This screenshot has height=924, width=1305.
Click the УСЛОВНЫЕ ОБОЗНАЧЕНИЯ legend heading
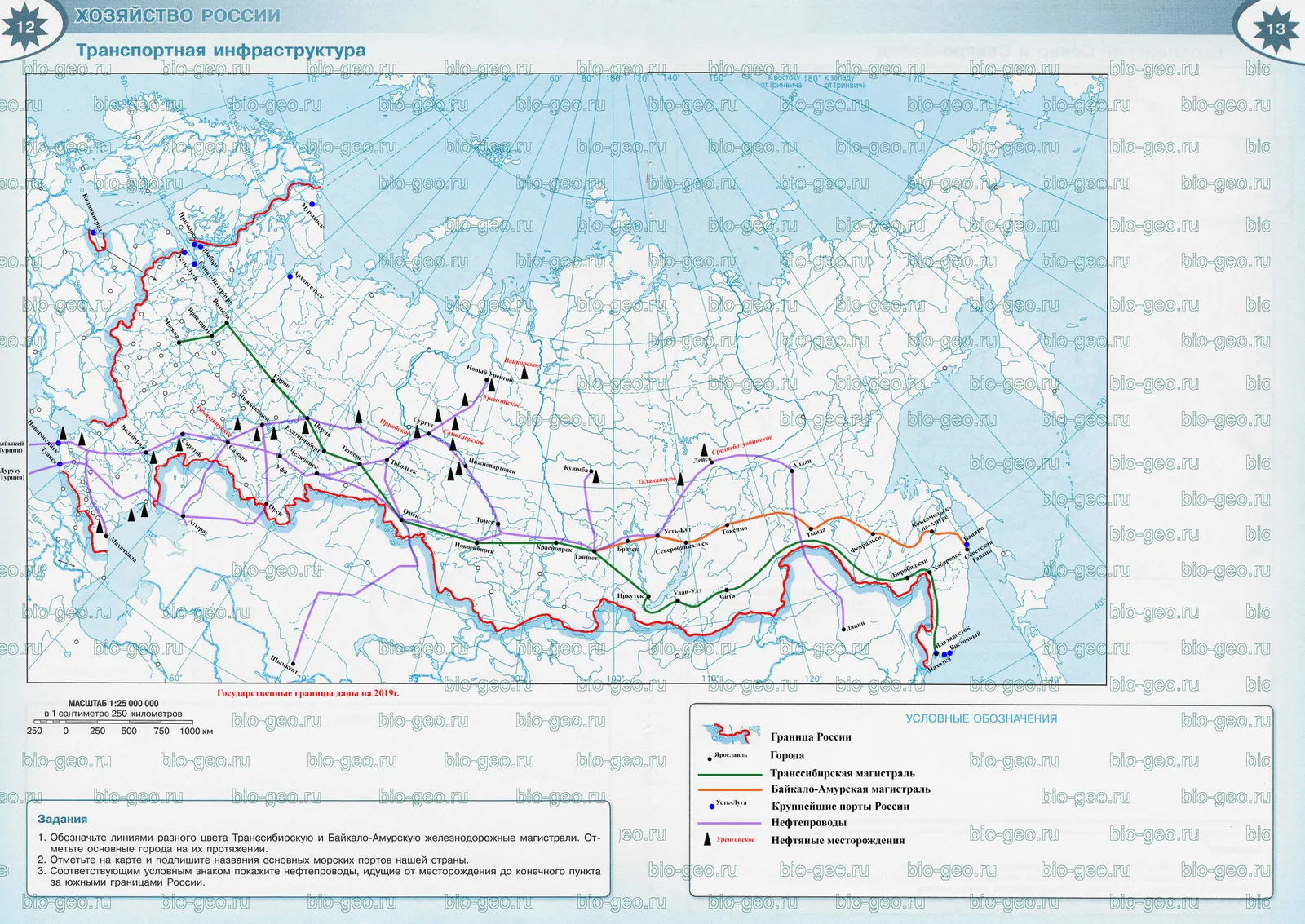click(x=981, y=718)
